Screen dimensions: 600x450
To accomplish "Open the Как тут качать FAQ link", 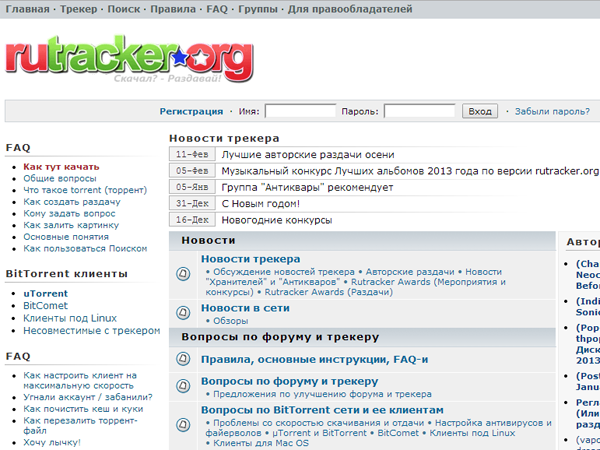I will point(61,166).
